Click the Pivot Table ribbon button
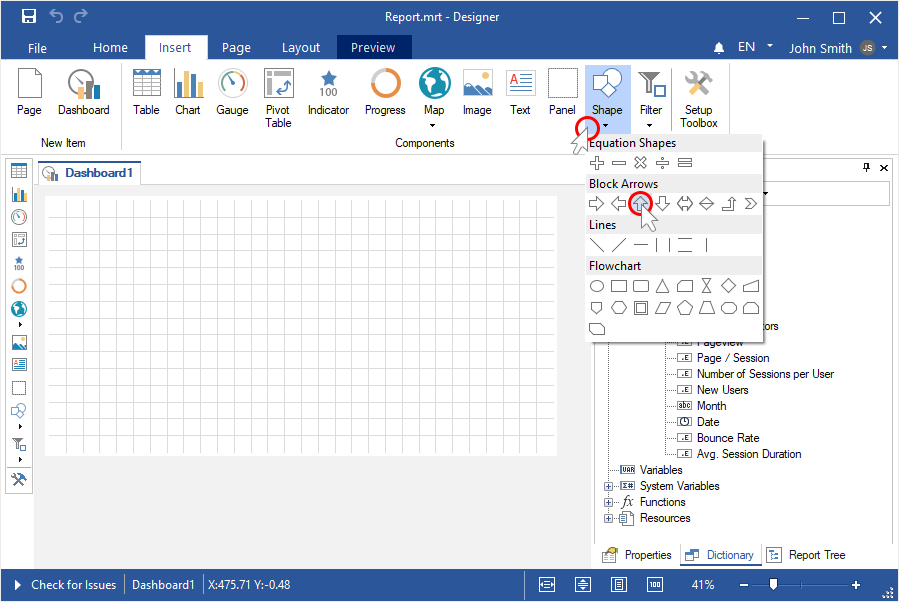 click(x=278, y=98)
